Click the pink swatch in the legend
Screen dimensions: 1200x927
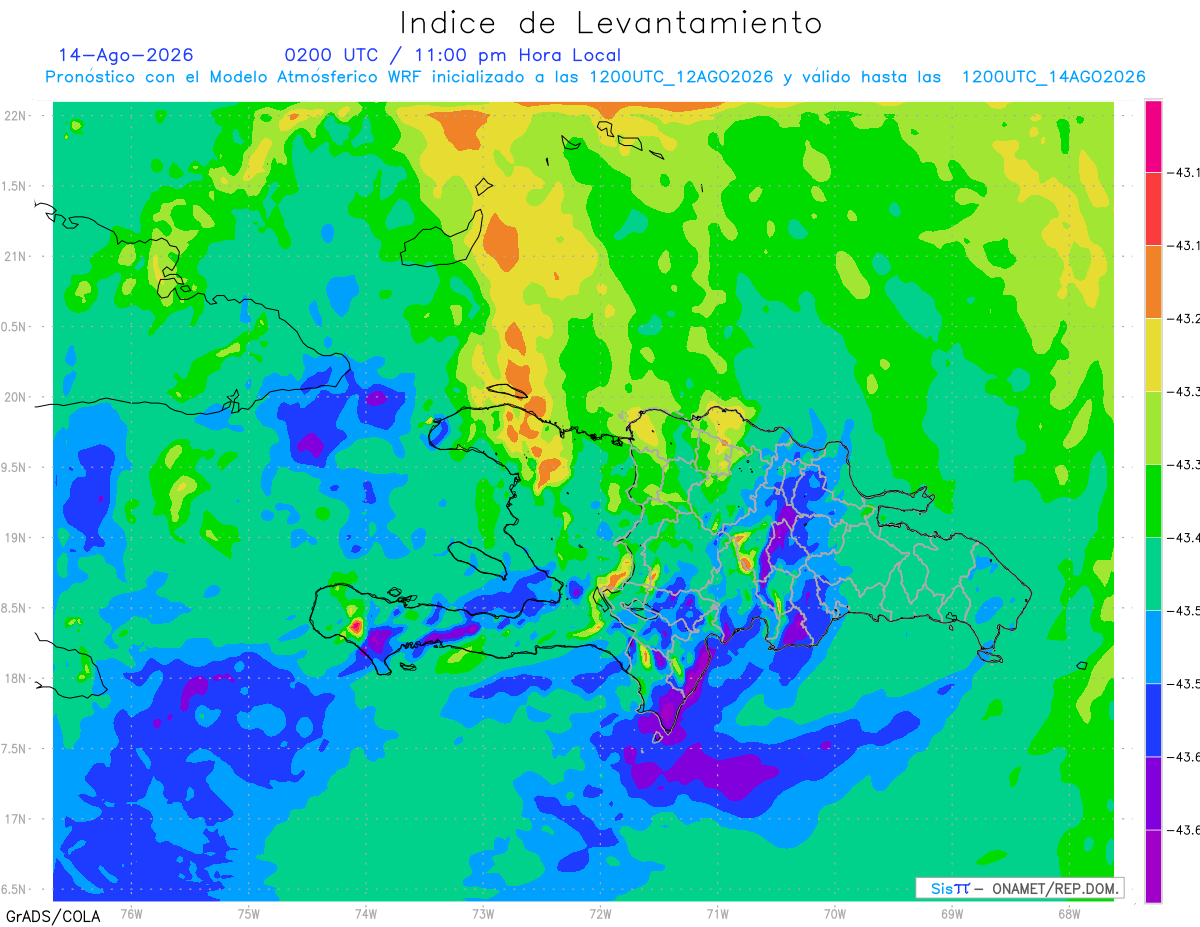click(1153, 136)
